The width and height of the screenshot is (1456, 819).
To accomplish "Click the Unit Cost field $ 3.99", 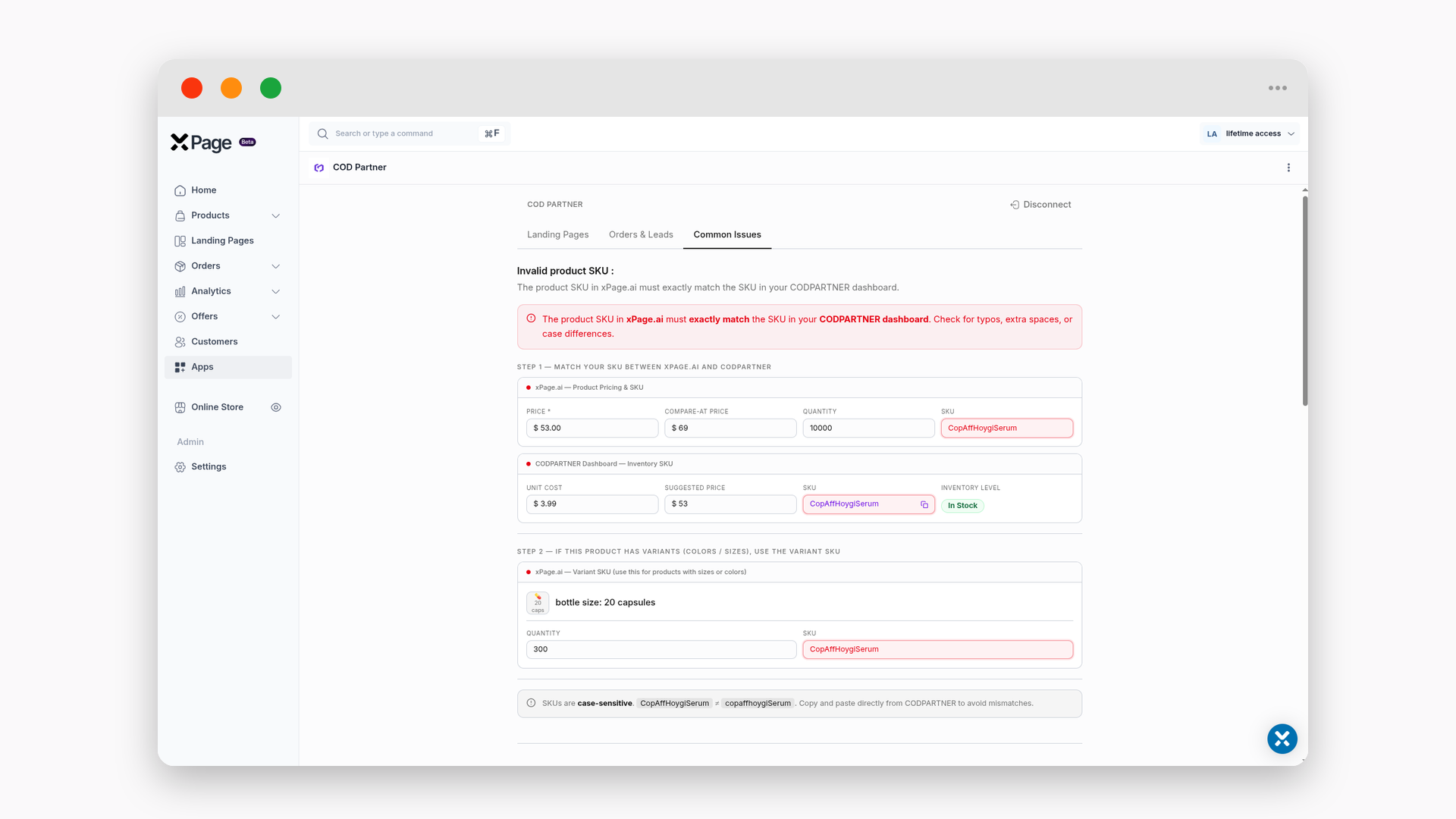I will pyautogui.click(x=592, y=504).
